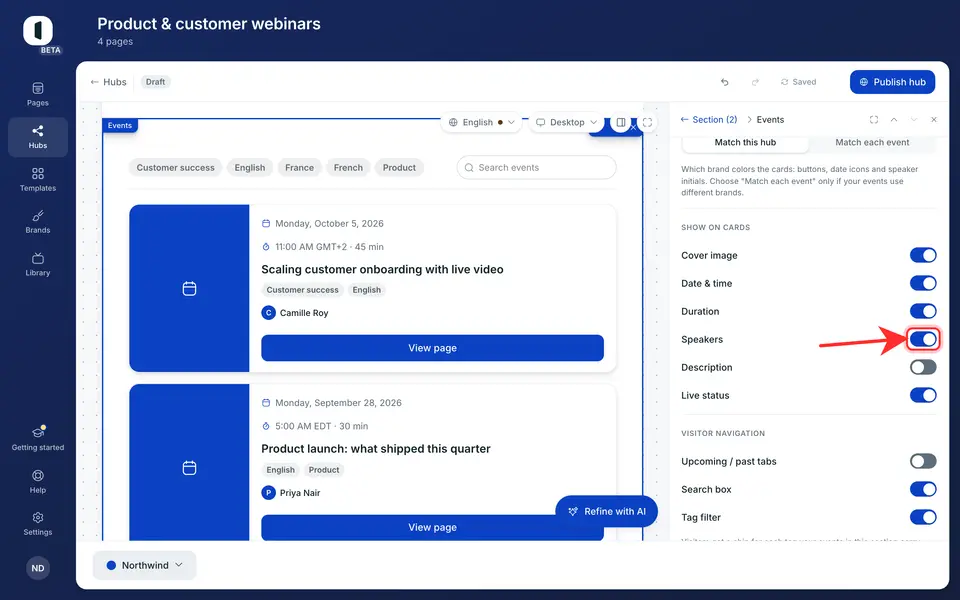This screenshot has width=960, height=600.
Task: Go to previous section with up chevron
Action: [x=894, y=119]
